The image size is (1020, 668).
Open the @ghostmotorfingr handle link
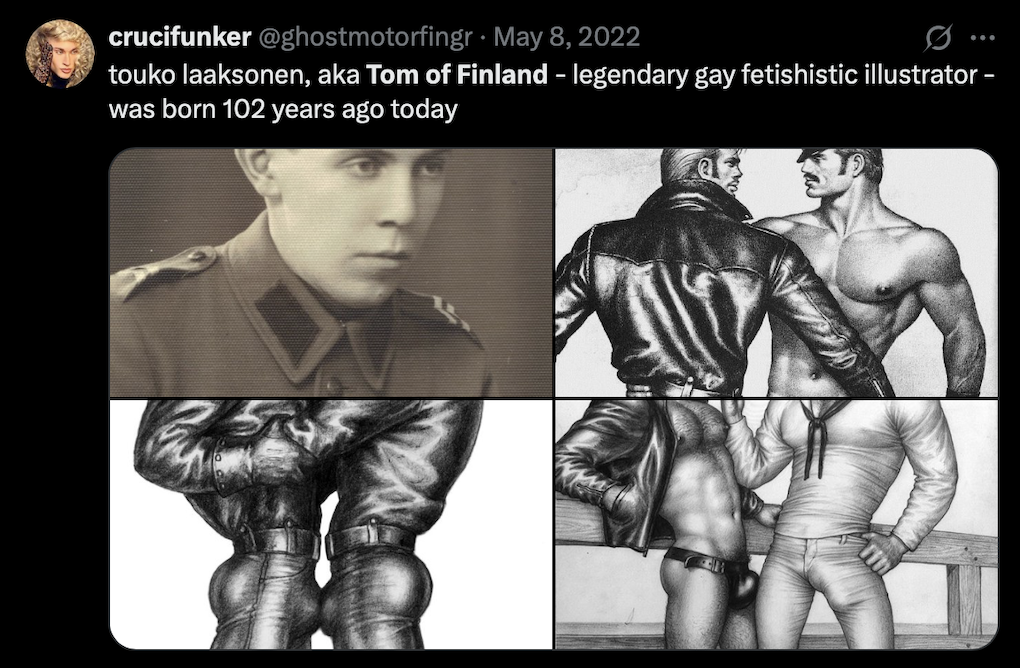[366, 37]
